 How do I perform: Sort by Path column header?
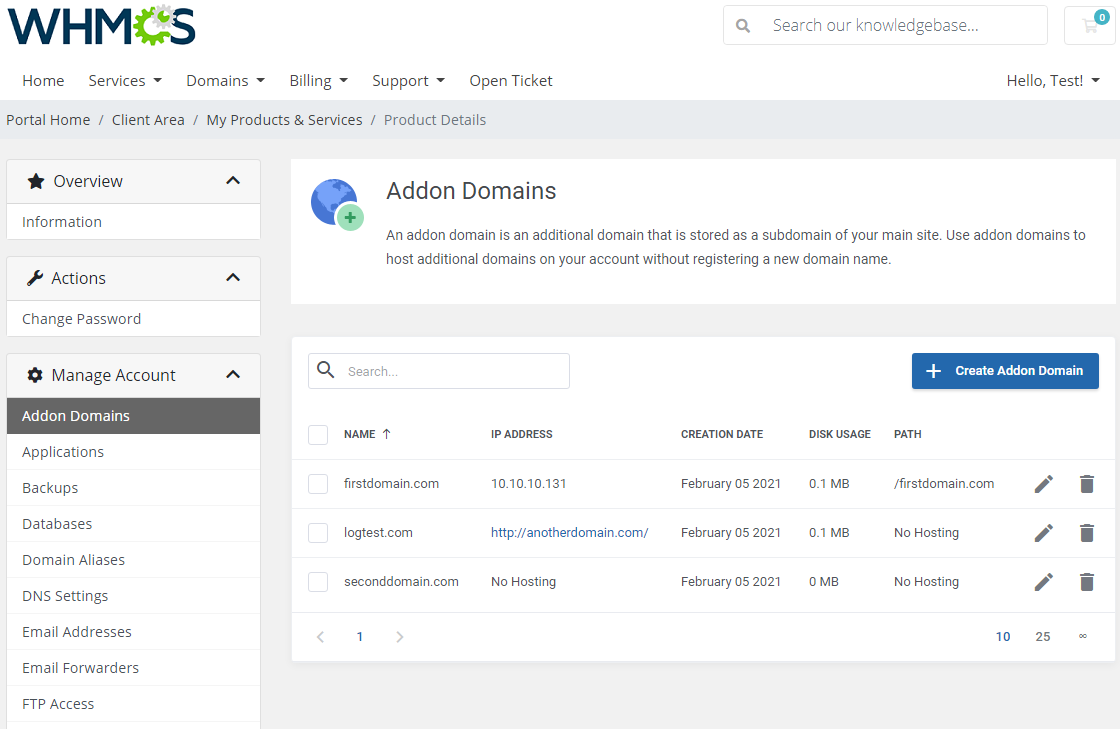907,434
